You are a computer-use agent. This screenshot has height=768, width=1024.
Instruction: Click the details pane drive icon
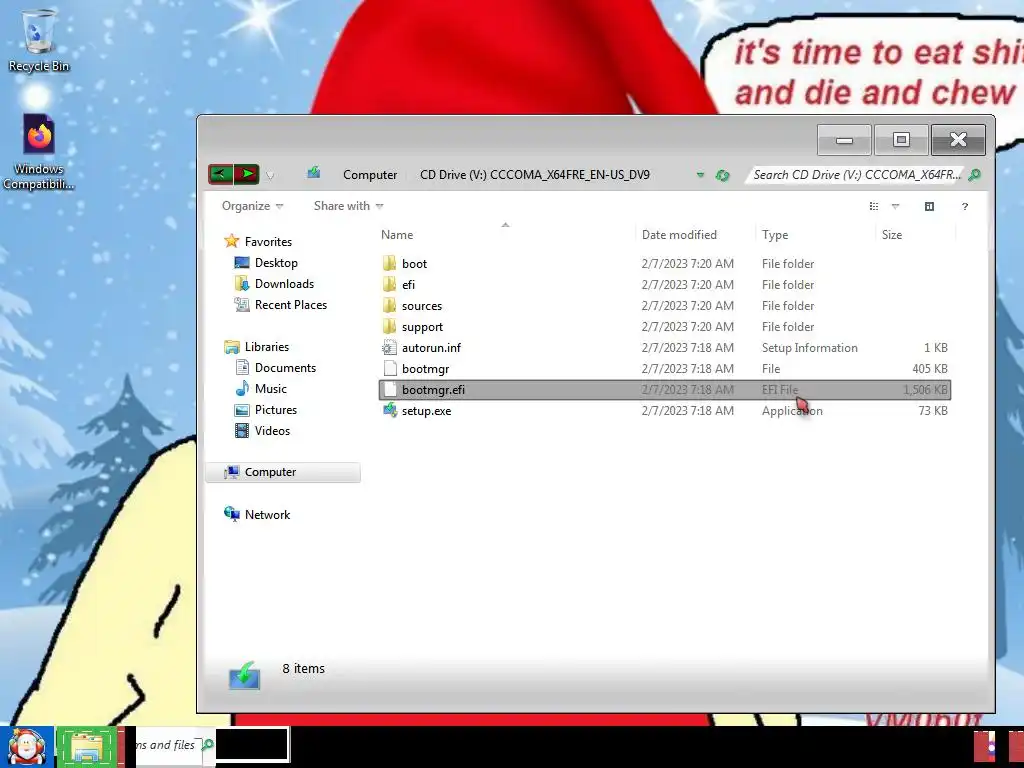coord(244,675)
